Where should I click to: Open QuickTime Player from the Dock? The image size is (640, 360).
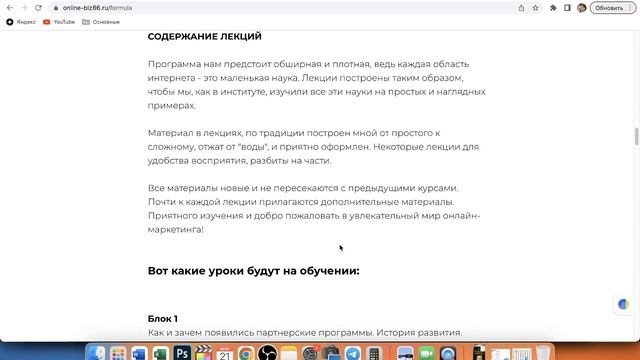click(448, 353)
